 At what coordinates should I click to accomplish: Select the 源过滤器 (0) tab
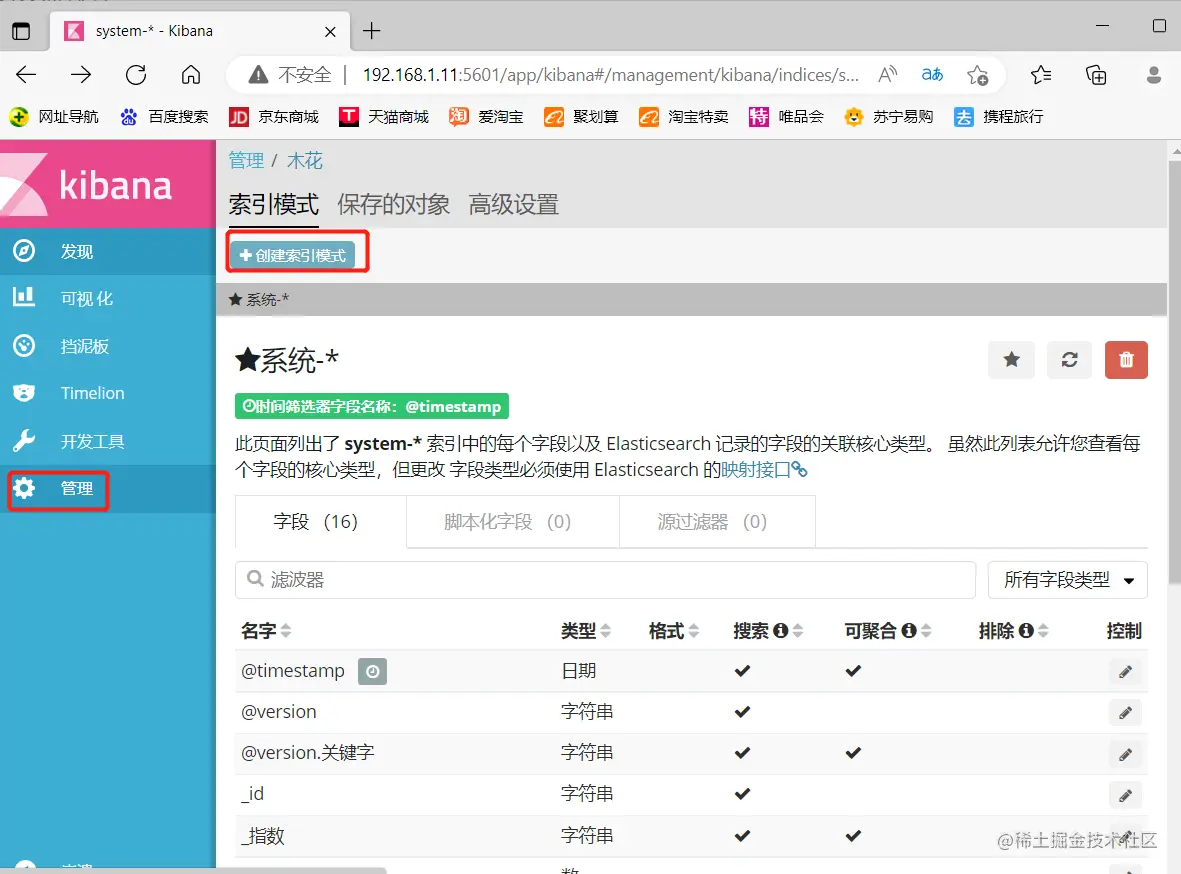click(717, 521)
